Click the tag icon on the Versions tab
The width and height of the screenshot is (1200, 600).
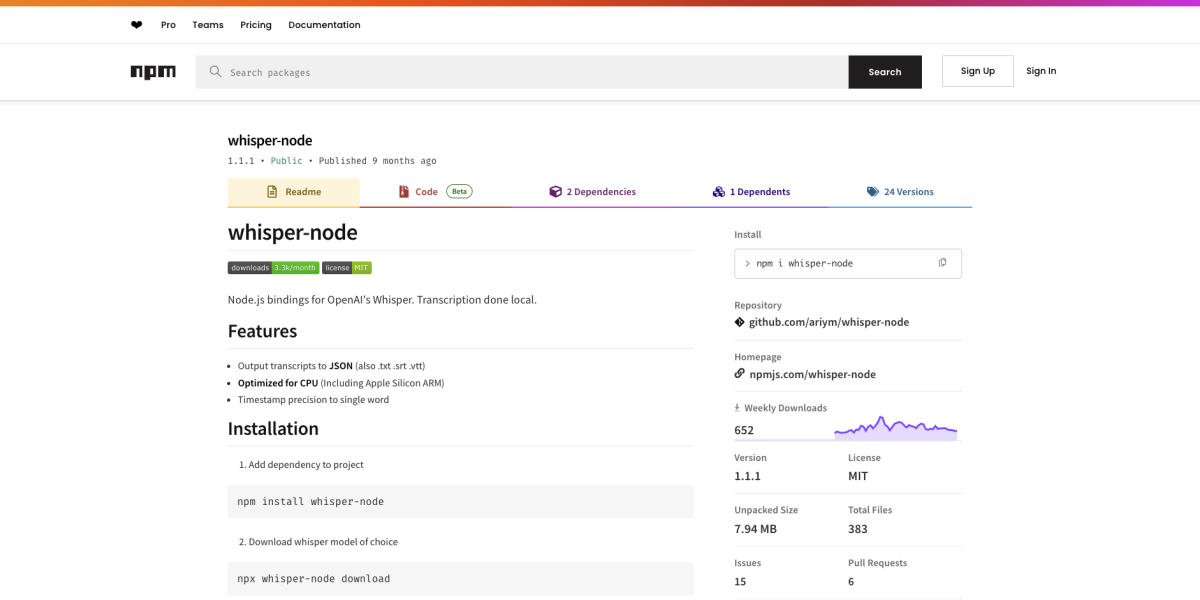pos(871,191)
